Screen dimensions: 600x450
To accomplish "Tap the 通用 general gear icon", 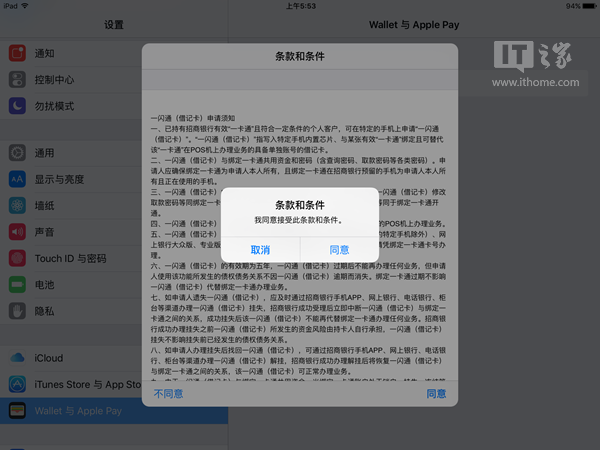I will pyautogui.click(x=17, y=153).
